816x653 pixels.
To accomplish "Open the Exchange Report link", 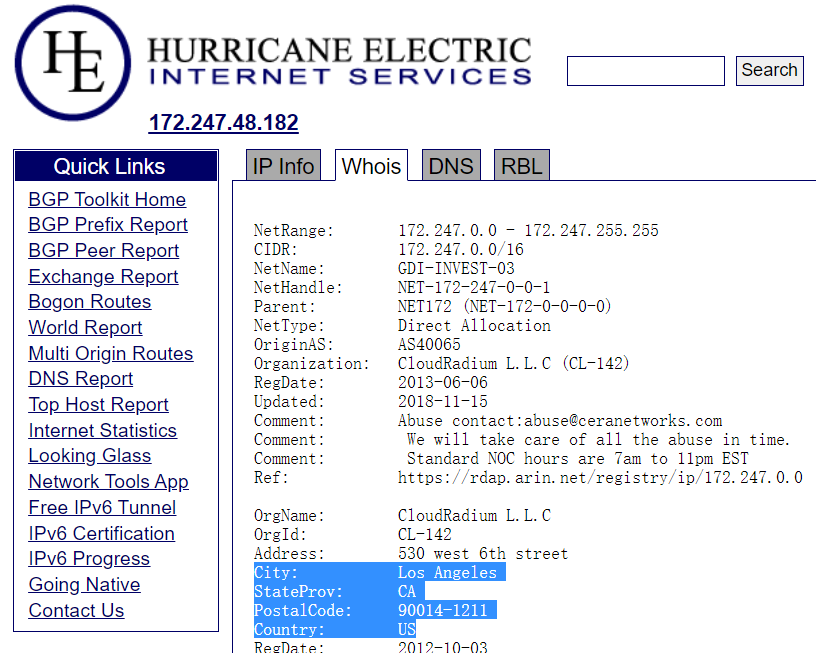I will (x=104, y=276).
